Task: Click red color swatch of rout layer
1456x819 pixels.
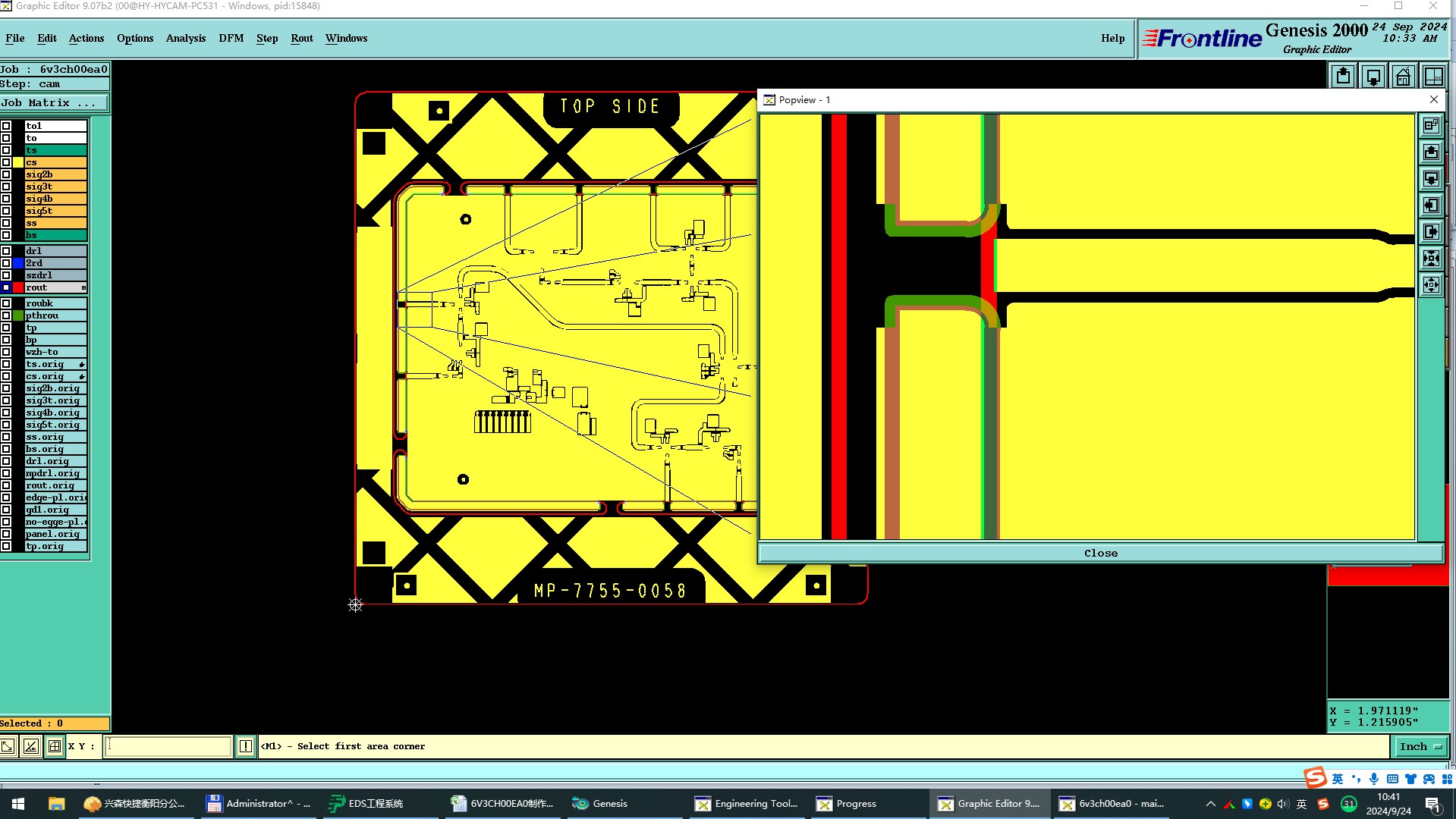Action: (x=18, y=287)
